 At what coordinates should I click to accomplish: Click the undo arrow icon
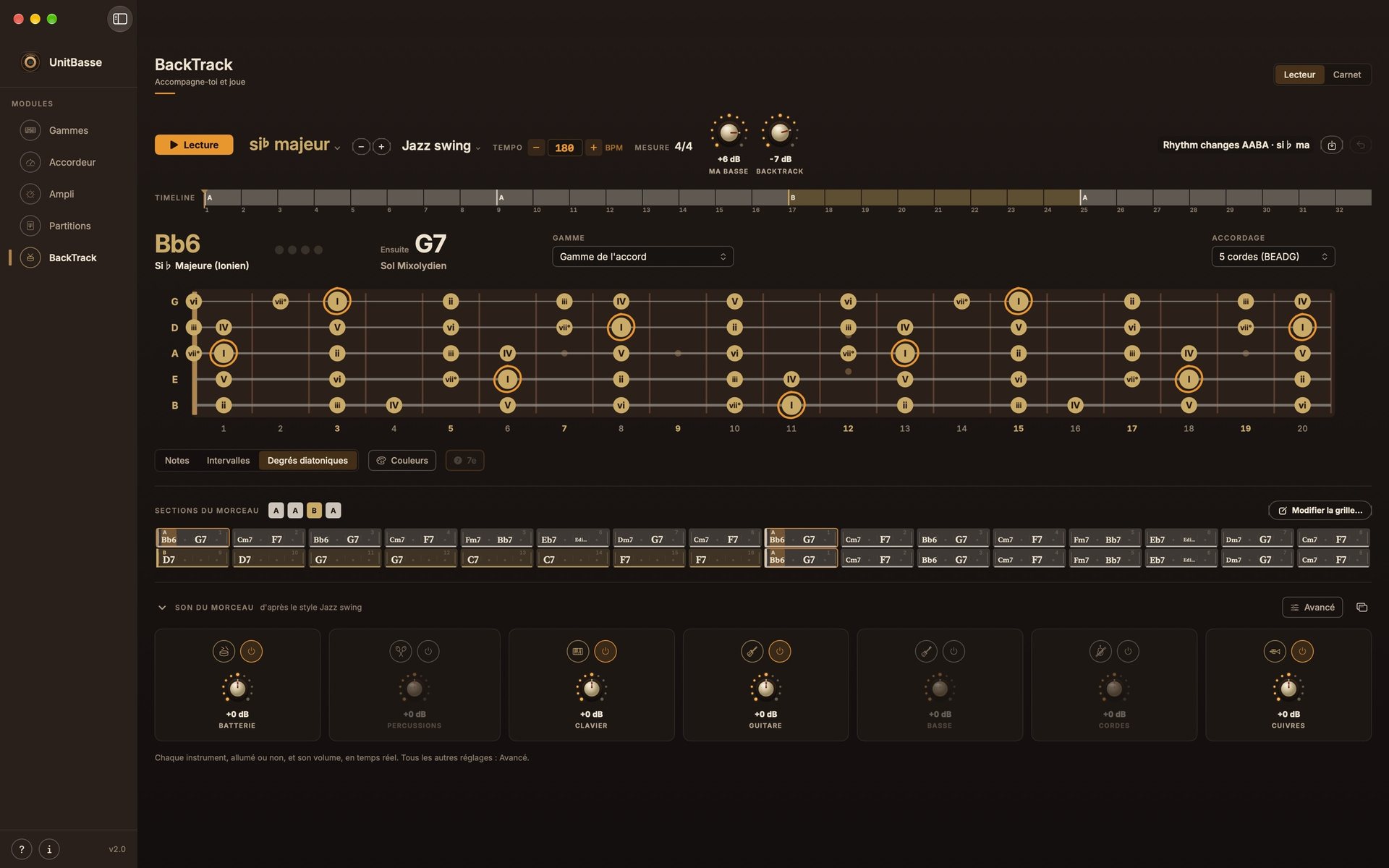click(x=1360, y=145)
